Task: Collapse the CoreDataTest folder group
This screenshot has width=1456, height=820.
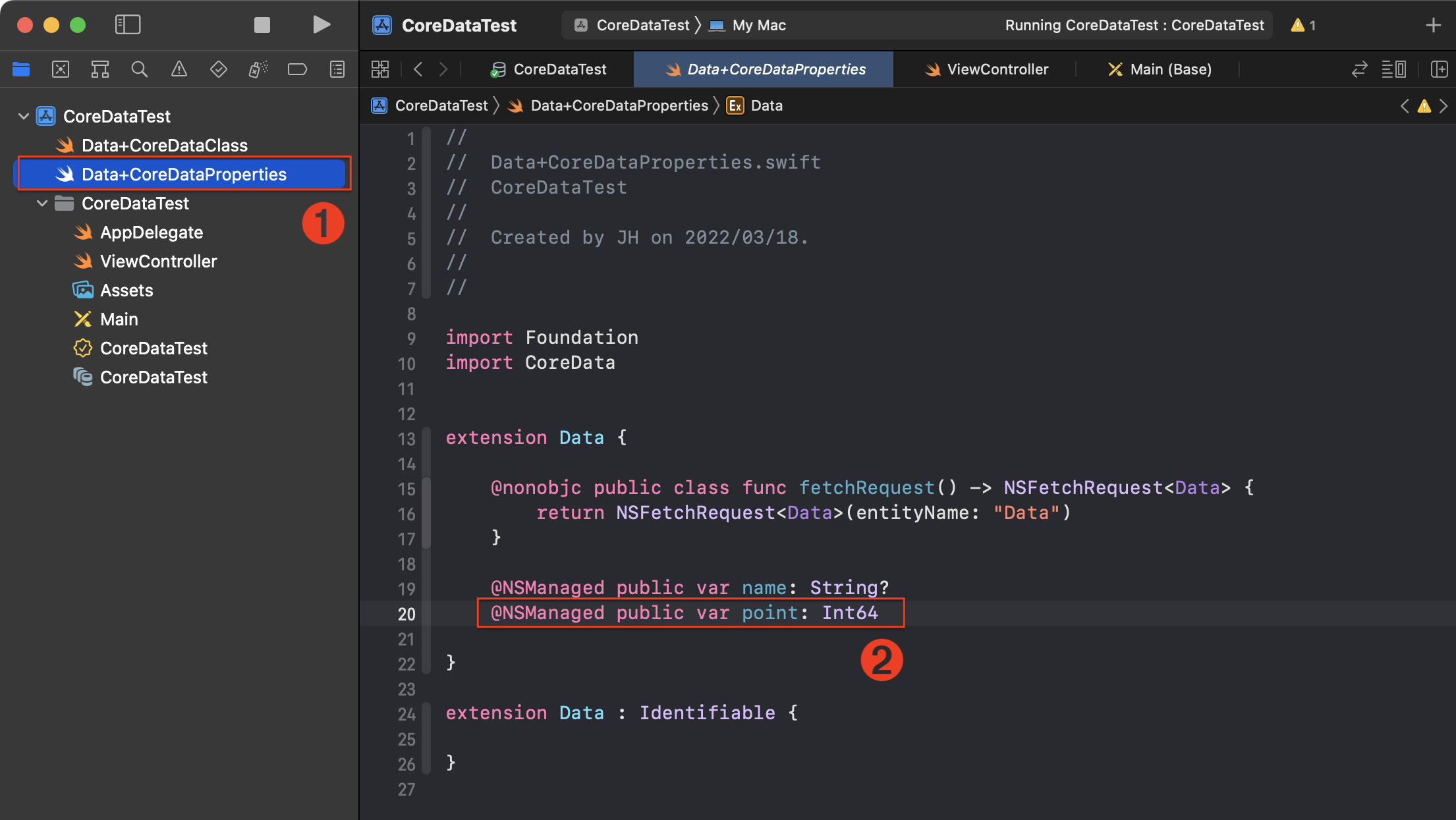Action: click(42, 204)
